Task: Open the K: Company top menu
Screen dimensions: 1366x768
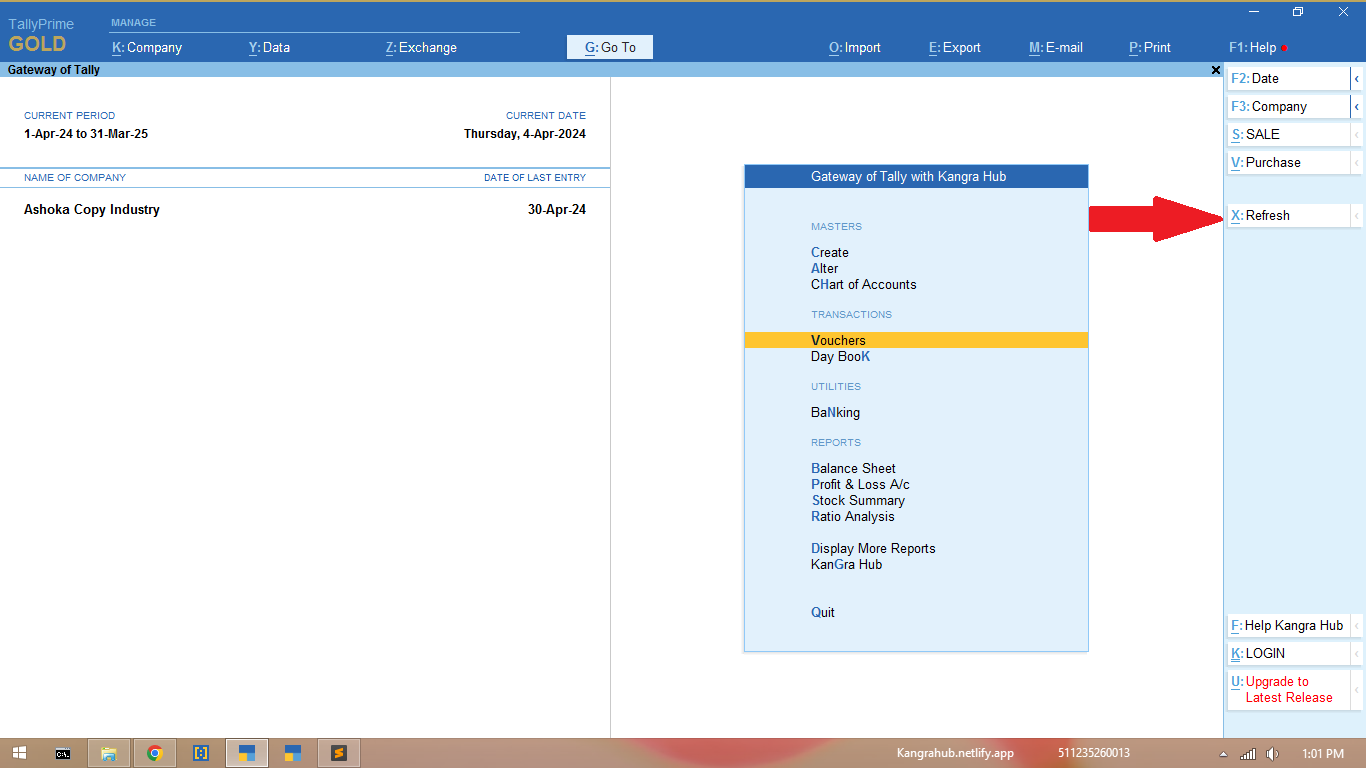Action: 147,47
